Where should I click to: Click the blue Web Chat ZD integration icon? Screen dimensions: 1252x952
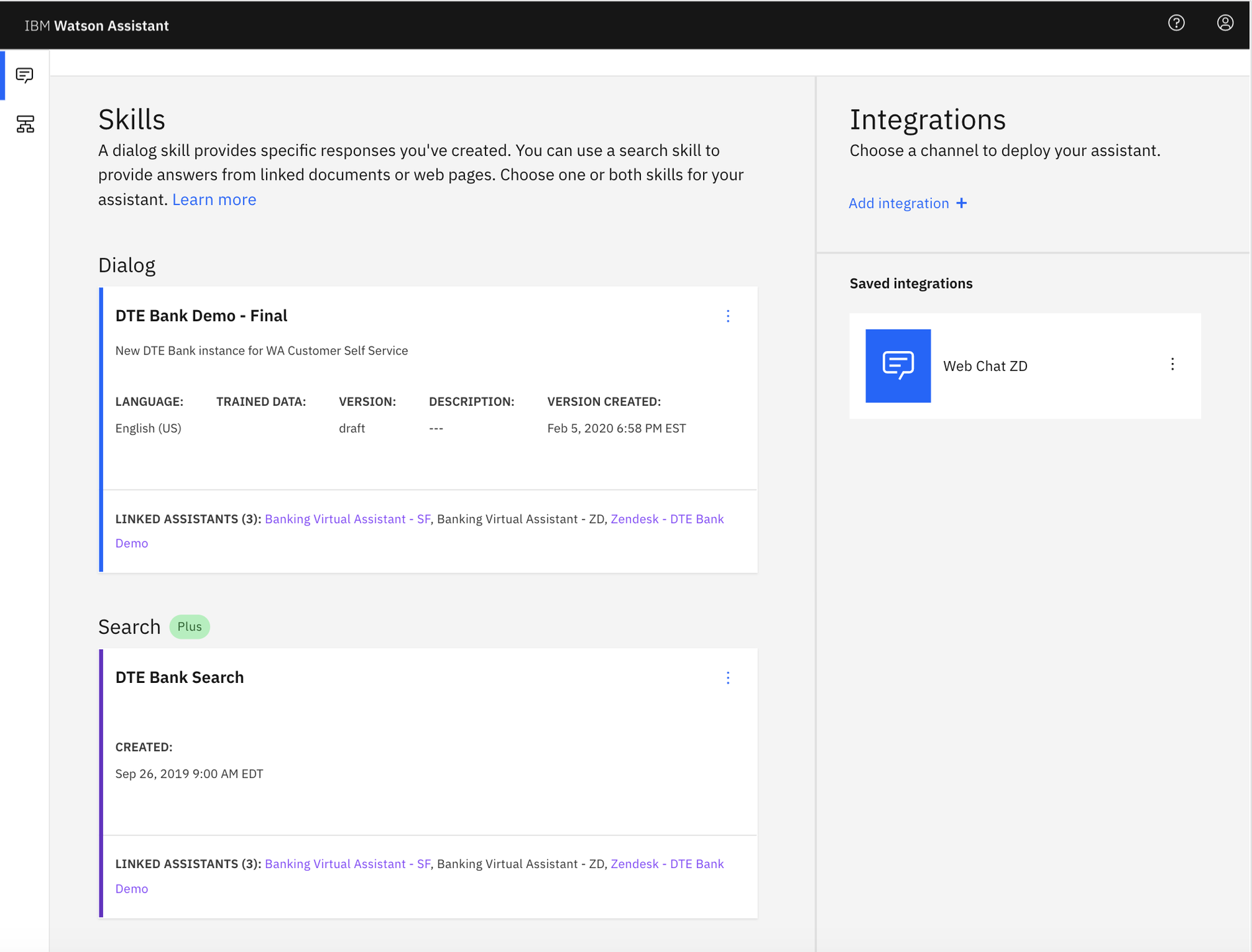[897, 366]
